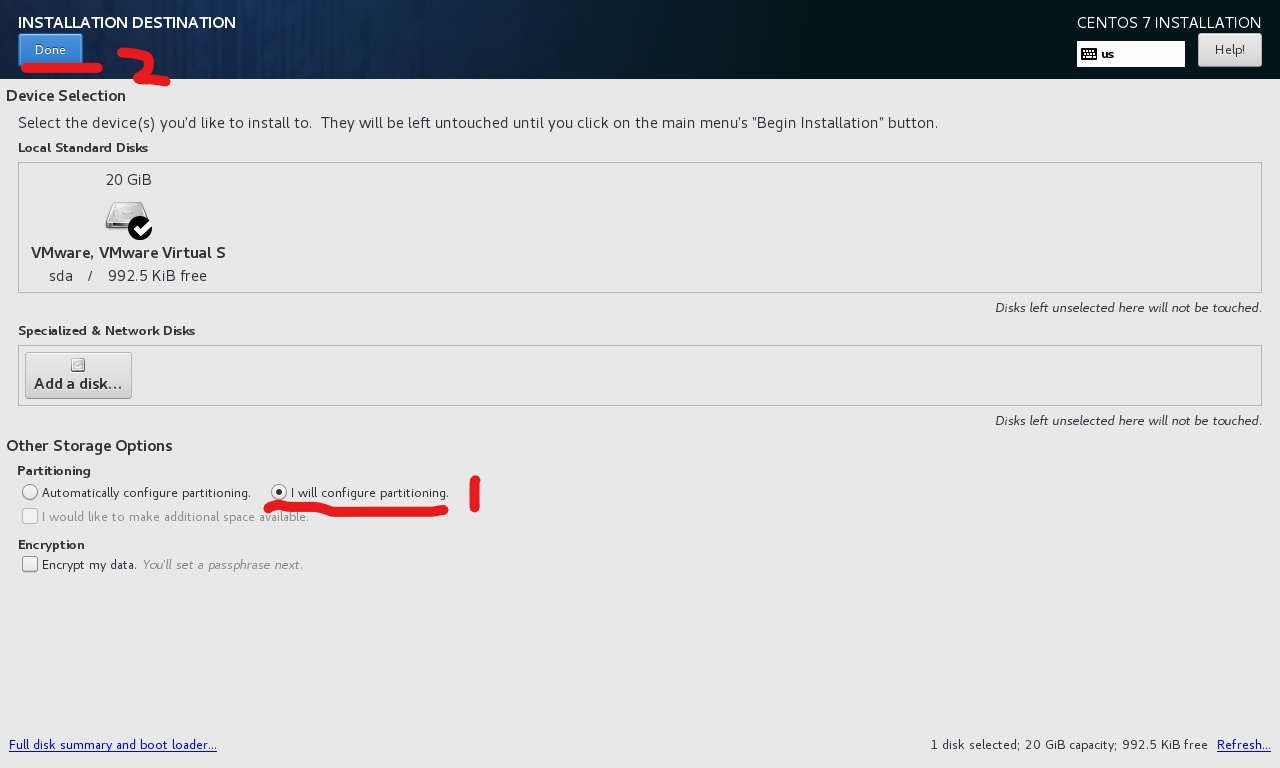Click the Partitioning section label

tap(54, 471)
